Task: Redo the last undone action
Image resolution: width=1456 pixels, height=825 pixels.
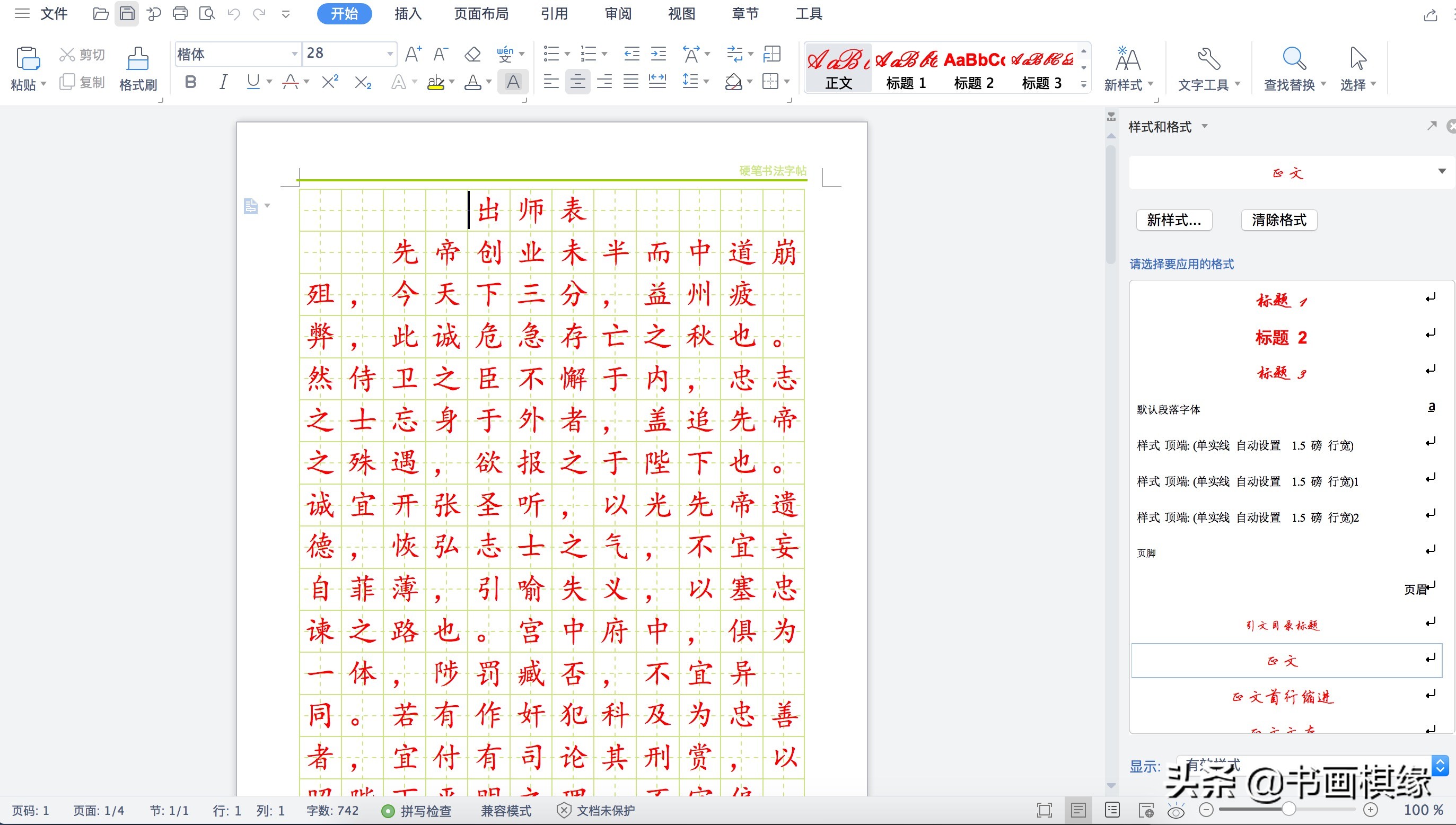Action: click(x=259, y=14)
